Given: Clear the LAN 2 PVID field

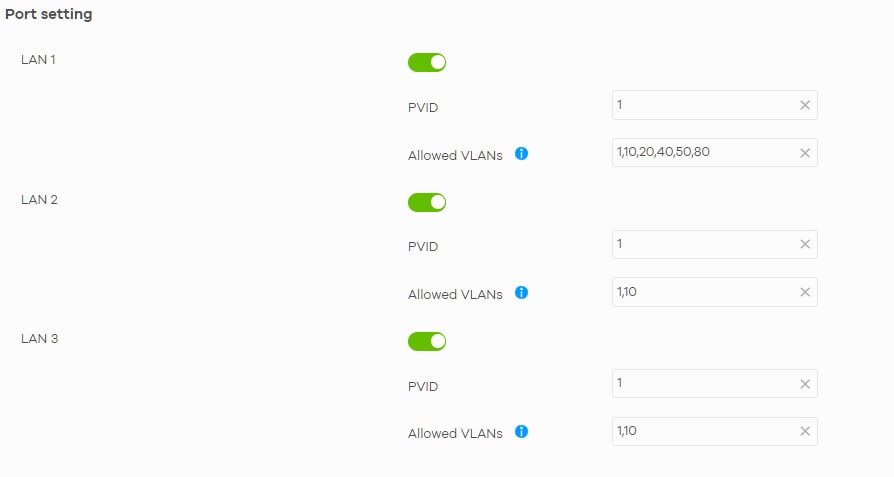Looking at the screenshot, I should click(x=805, y=245).
